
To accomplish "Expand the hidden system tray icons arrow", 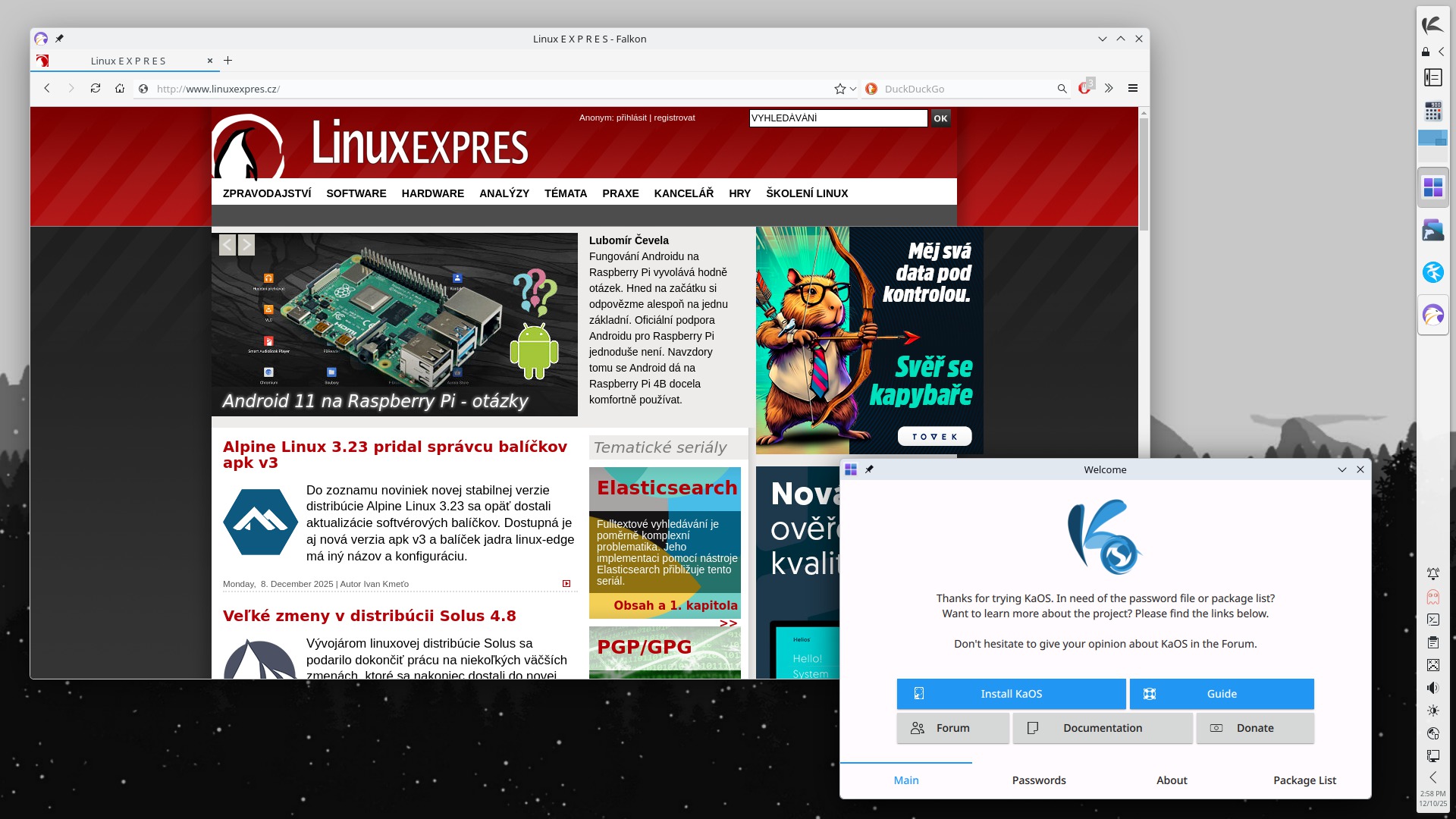I will coord(1432,777).
